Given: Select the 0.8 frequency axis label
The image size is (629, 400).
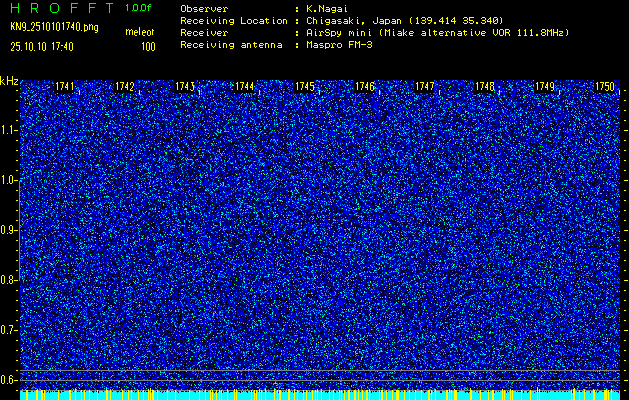Looking at the screenshot, I should point(9,279).
